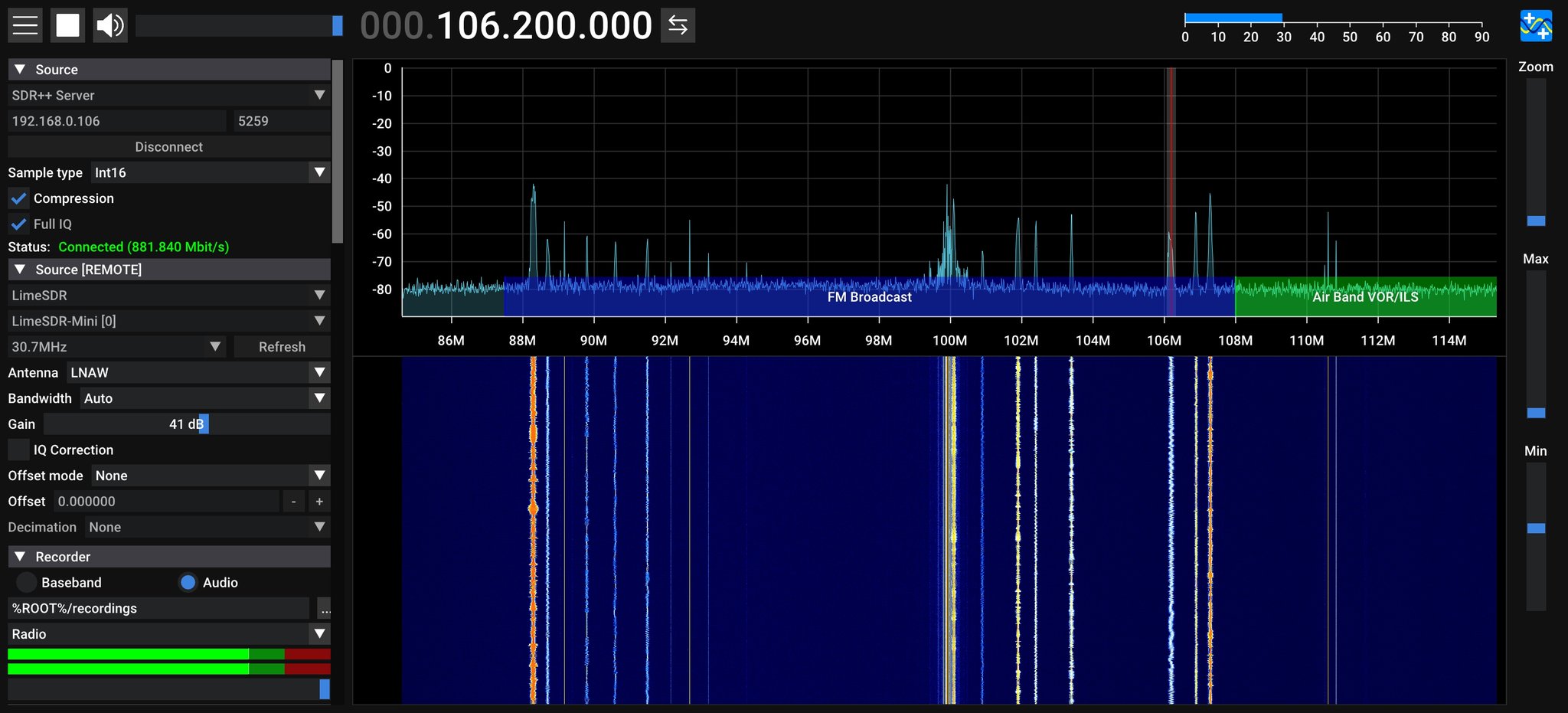This screenshot has width=1568, height=713.
Task: Open the Decimation dropdown
Action: point(319,527)
